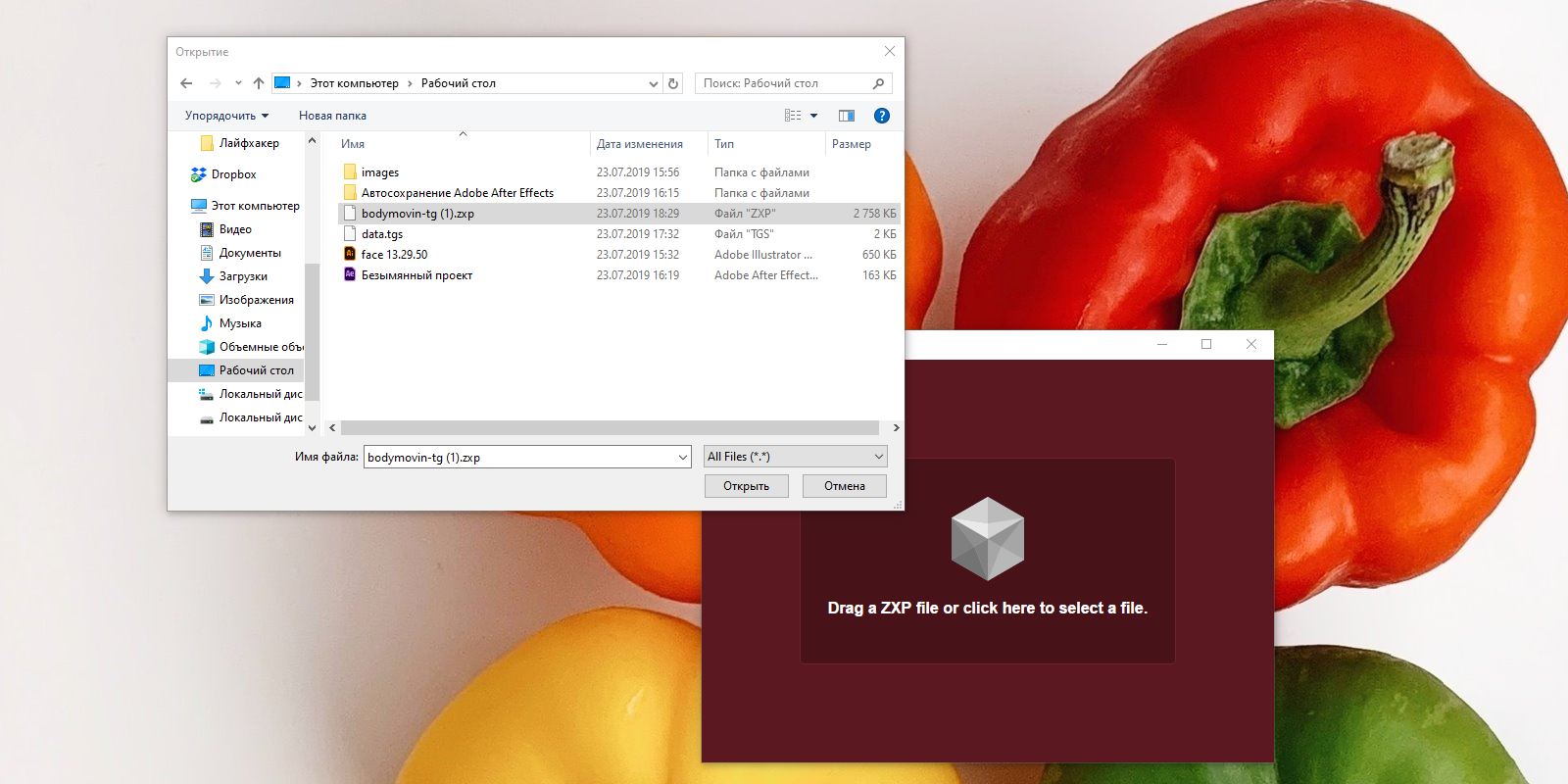Navigate up one folder level
Screen dimensions: 1568x784
259,83
